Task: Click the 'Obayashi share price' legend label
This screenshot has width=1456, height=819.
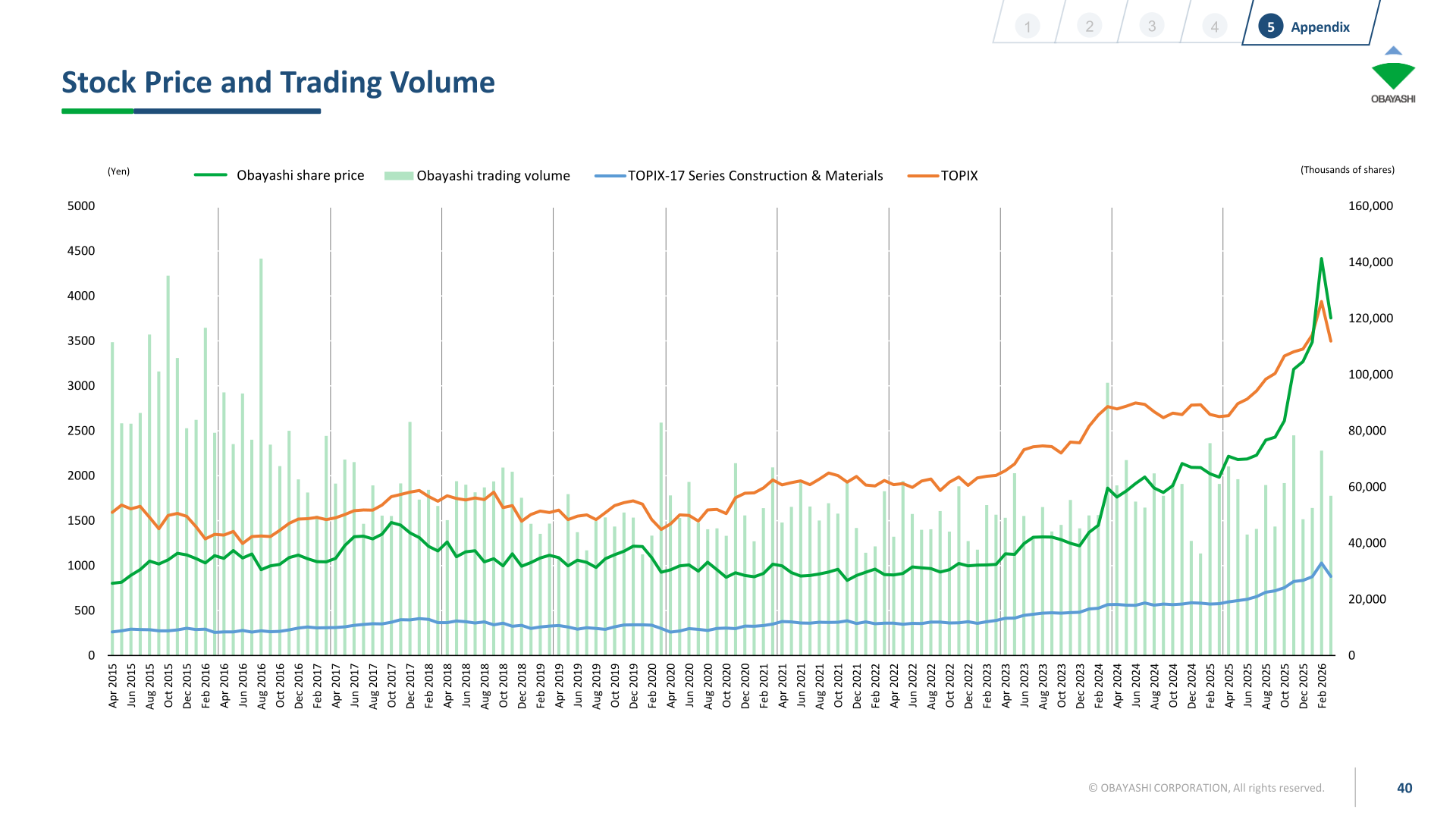Action: point(300,175)
